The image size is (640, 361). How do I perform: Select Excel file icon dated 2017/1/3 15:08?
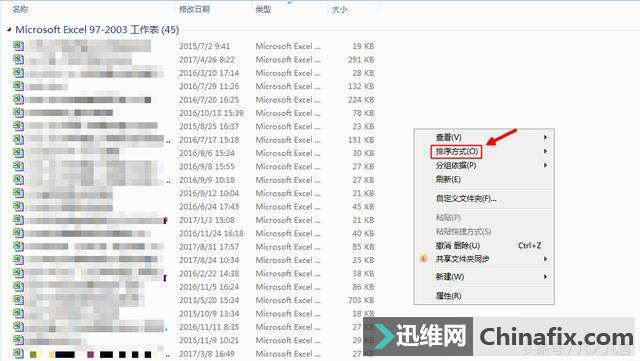[18, 220]
